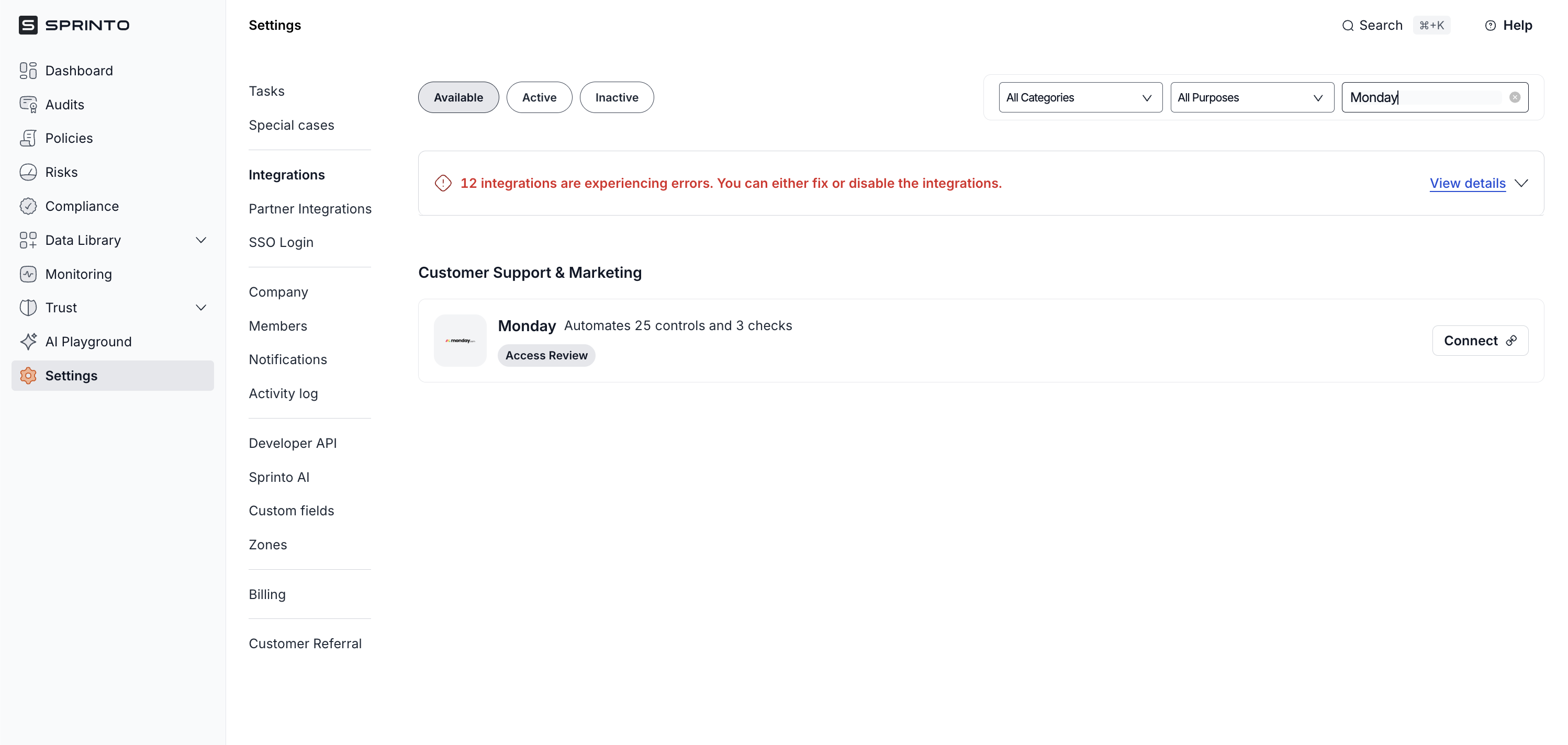Click the Monday integration logo thumbnail

click(x=460, y=340)
